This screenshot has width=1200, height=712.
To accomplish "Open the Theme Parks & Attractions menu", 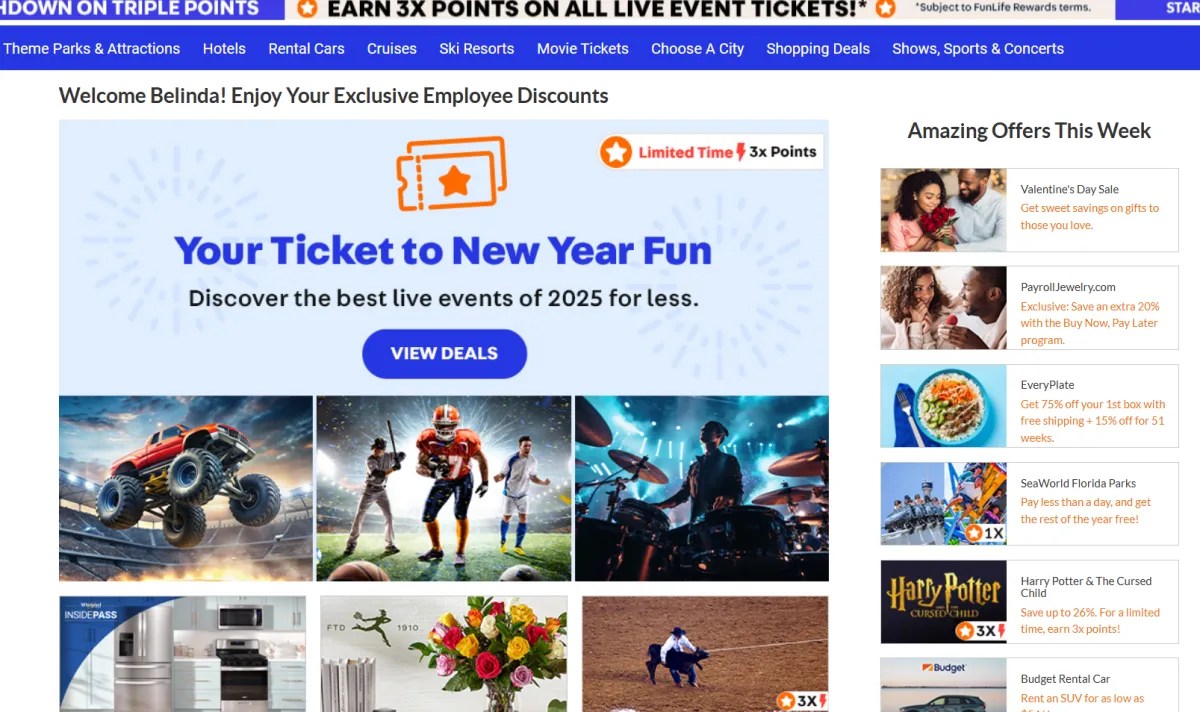I will point(92,48).
